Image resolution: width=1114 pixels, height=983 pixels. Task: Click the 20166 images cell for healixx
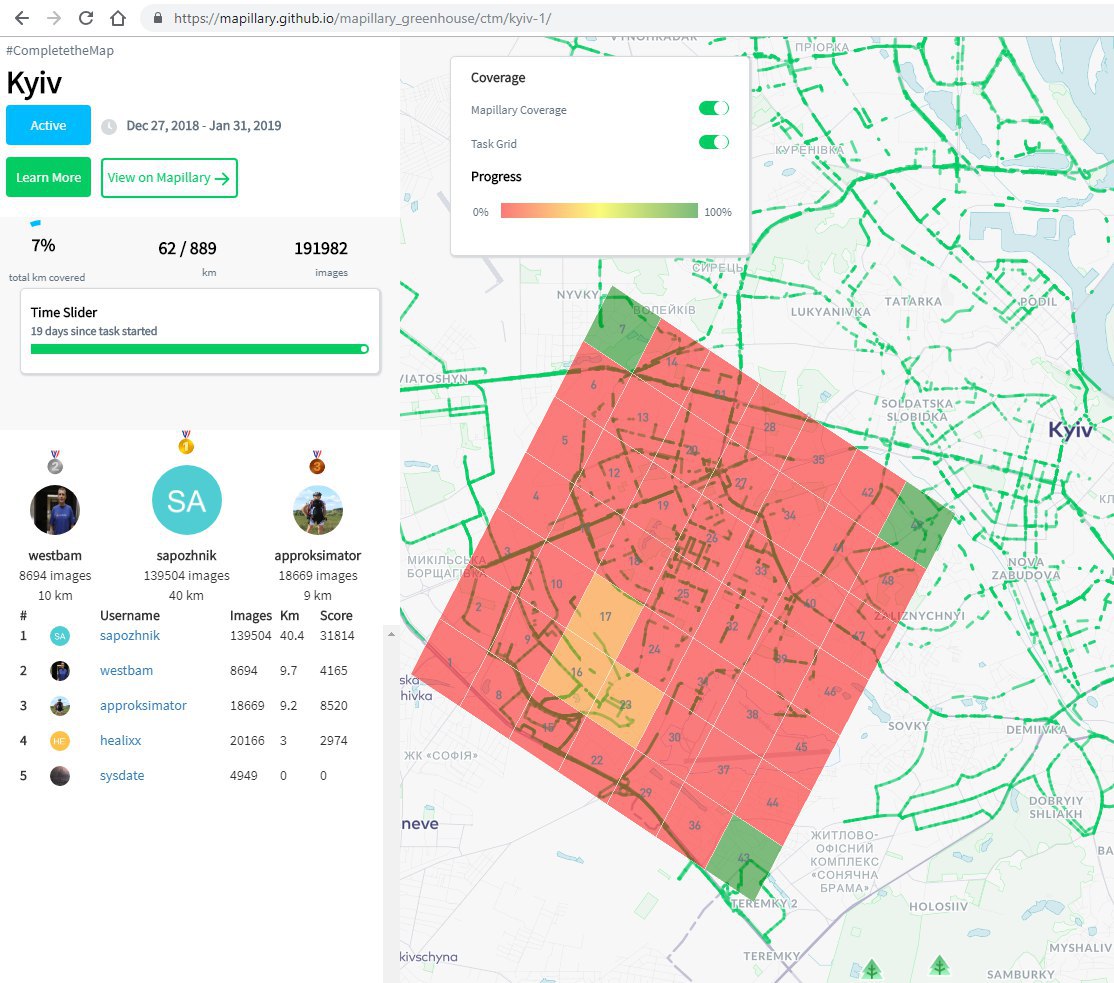coord(247,740)
